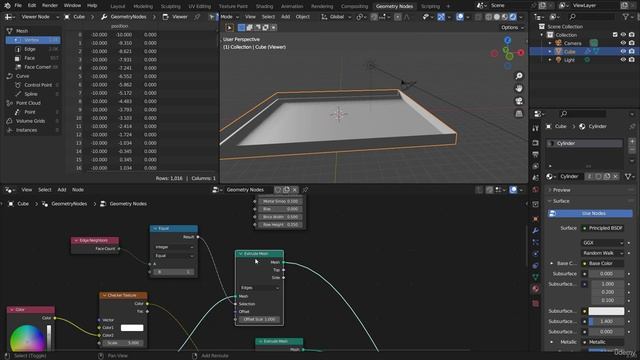
Task: Select rendered viewport shading mode
Action: point(513,17)
